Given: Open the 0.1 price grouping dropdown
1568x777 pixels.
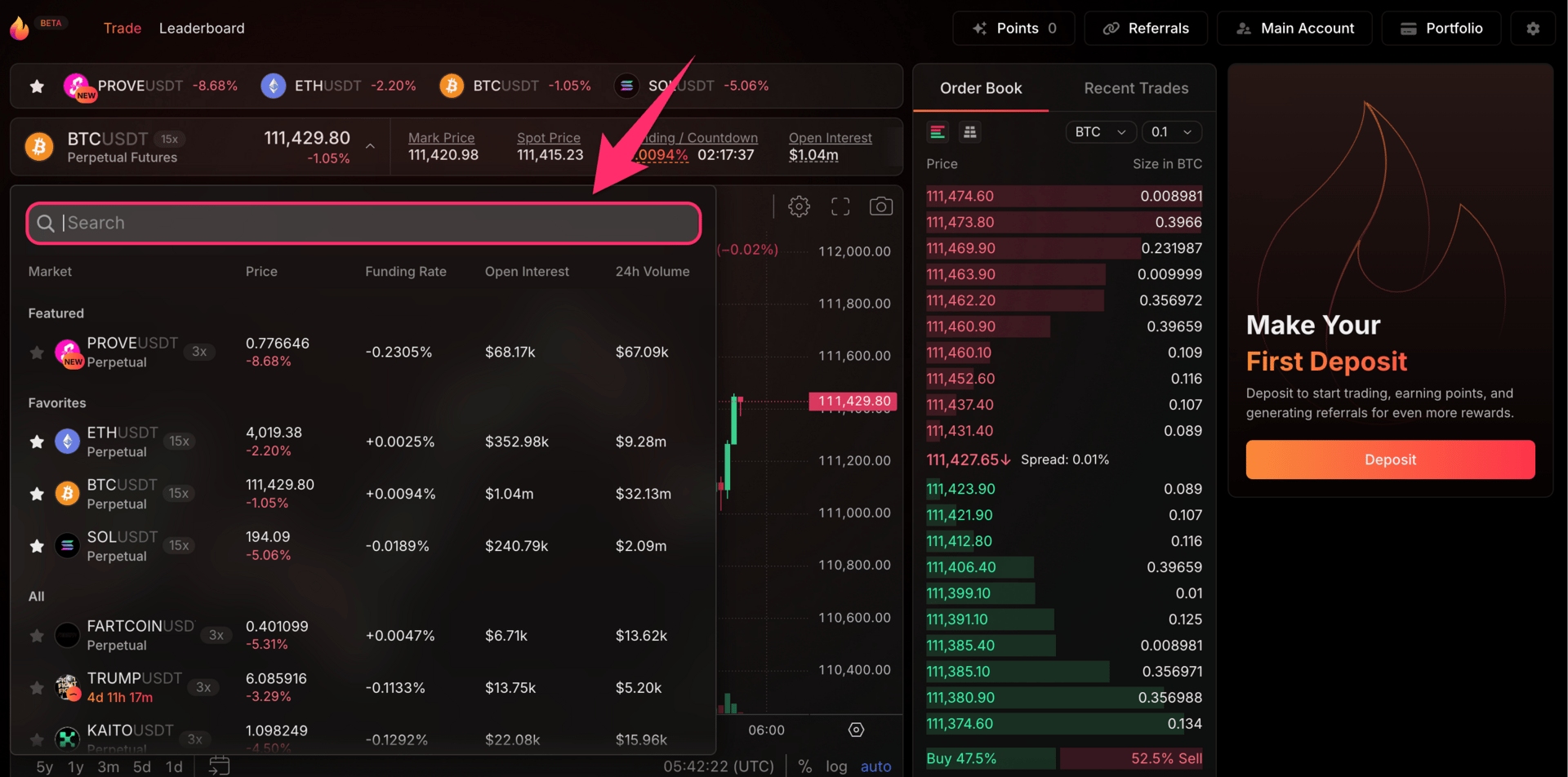Looking at the screenshot, I should tap(1172, 132).
